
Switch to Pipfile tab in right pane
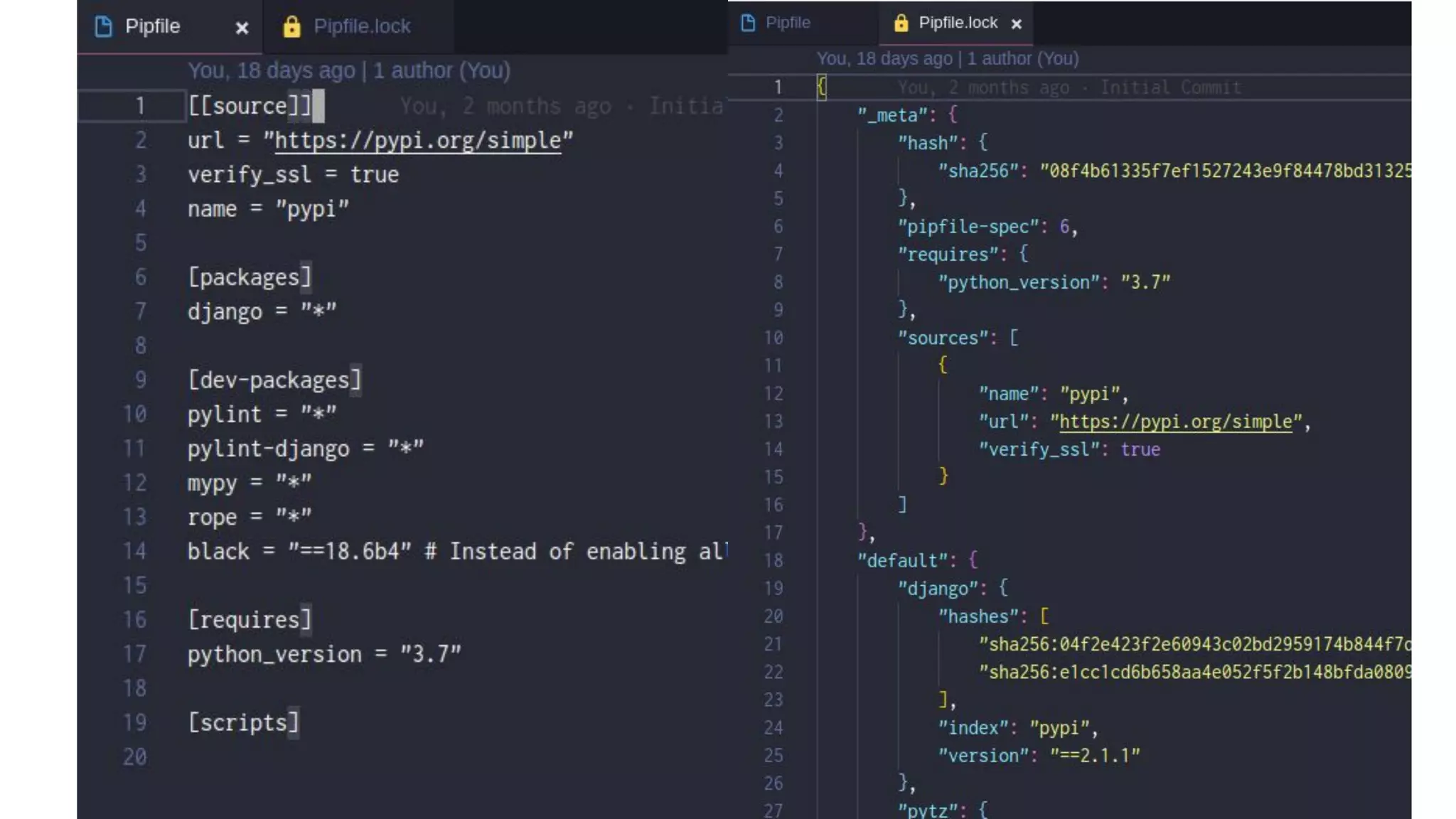[787, 23]
